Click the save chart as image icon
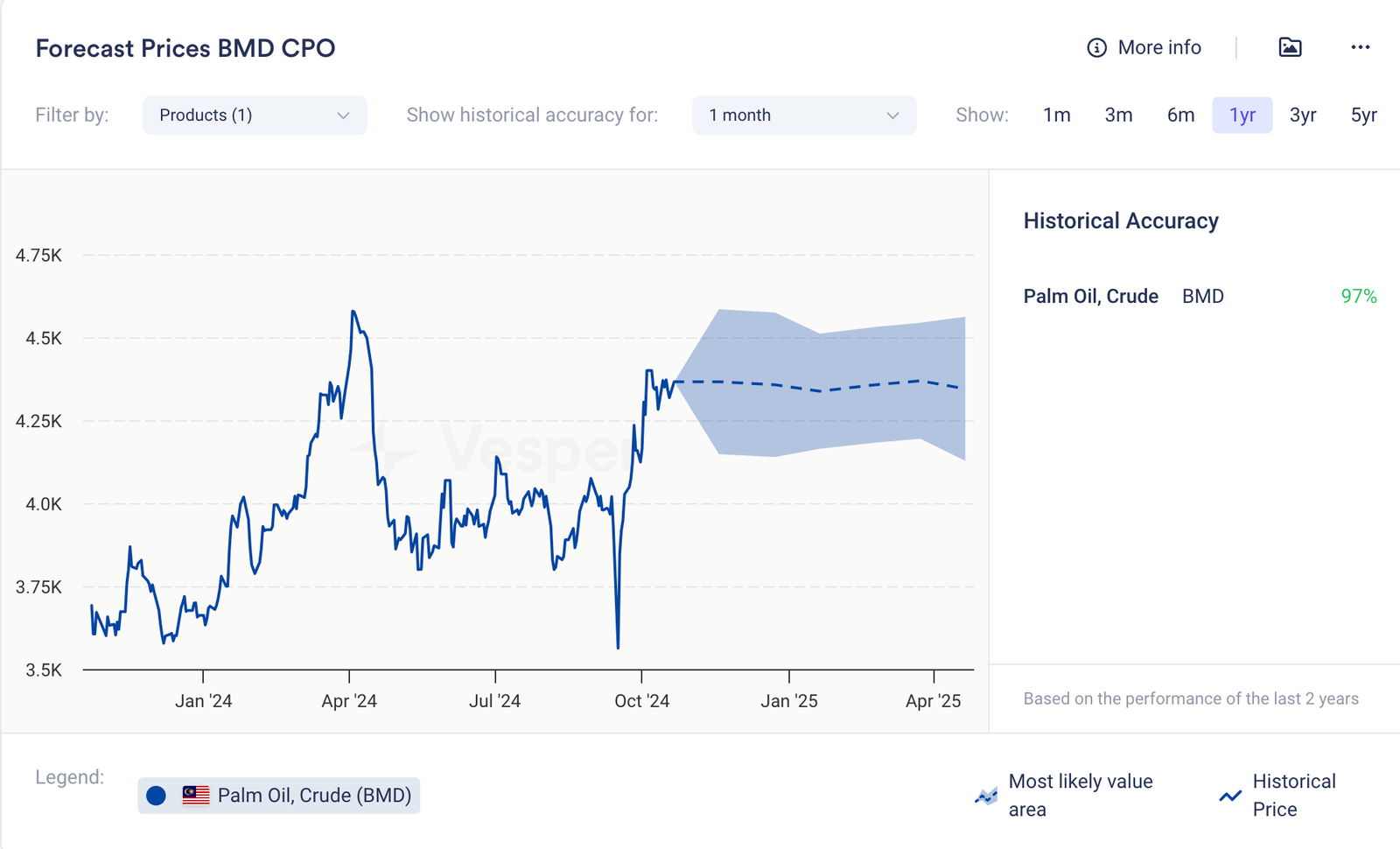Screen dimensions: 1400x849 1290,47
